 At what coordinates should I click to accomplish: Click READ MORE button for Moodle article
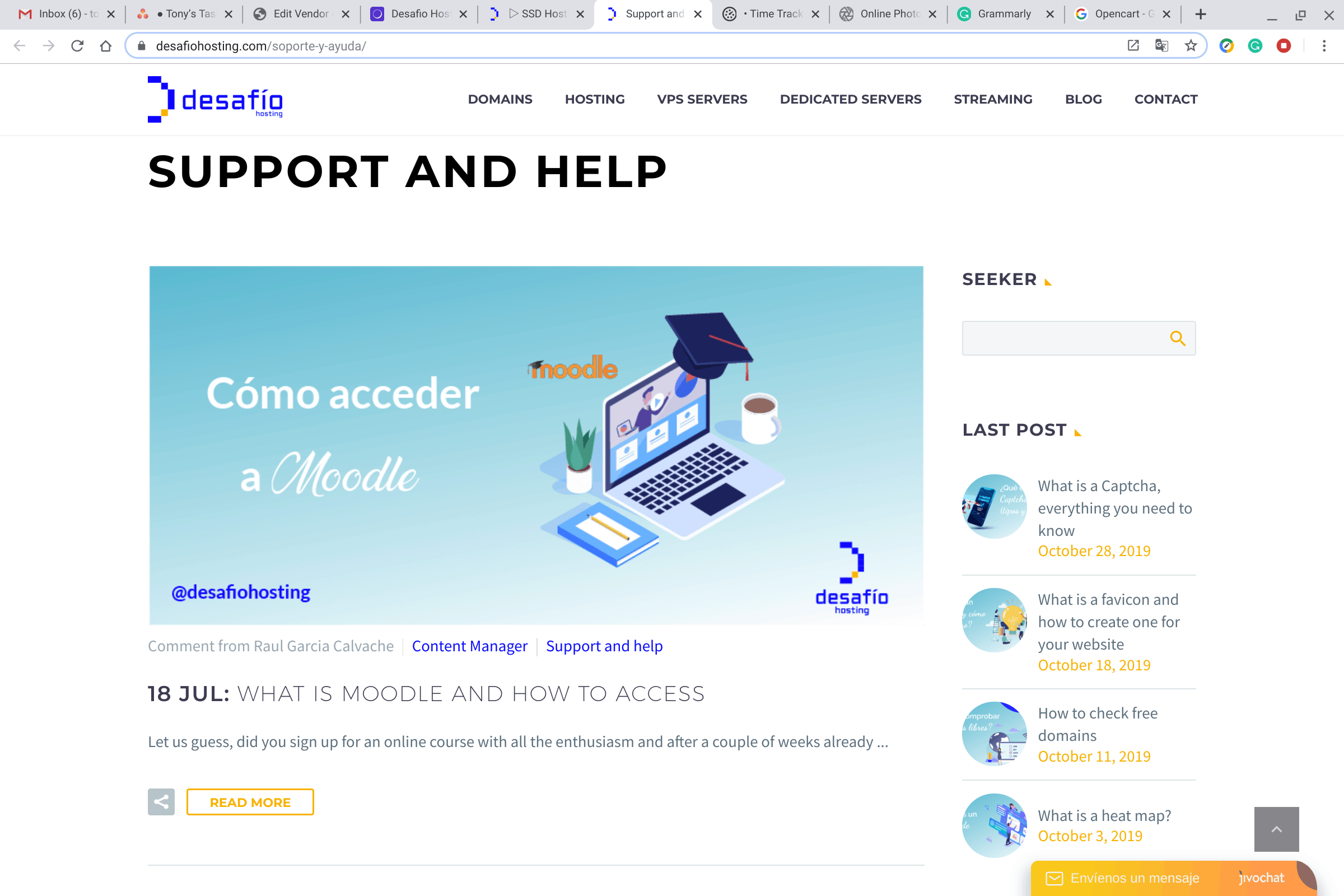[250, 802]
